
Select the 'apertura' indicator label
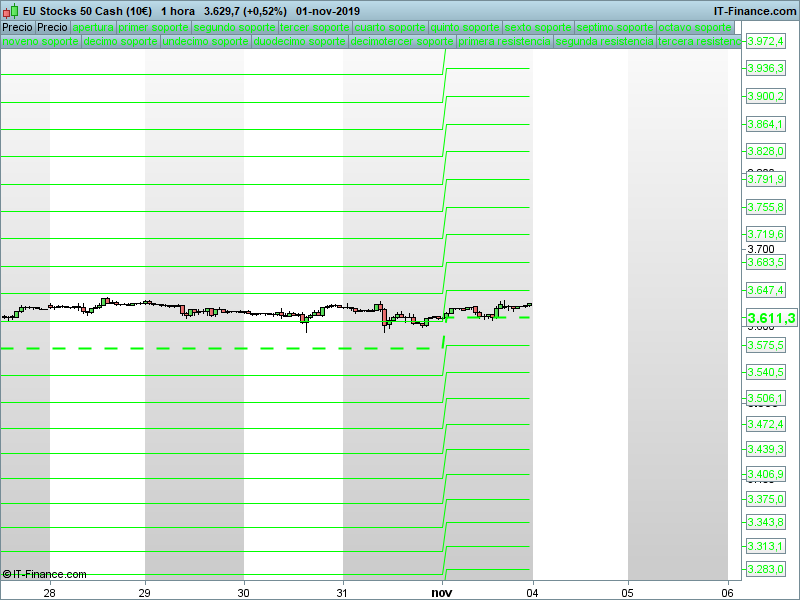click(93, 28)
